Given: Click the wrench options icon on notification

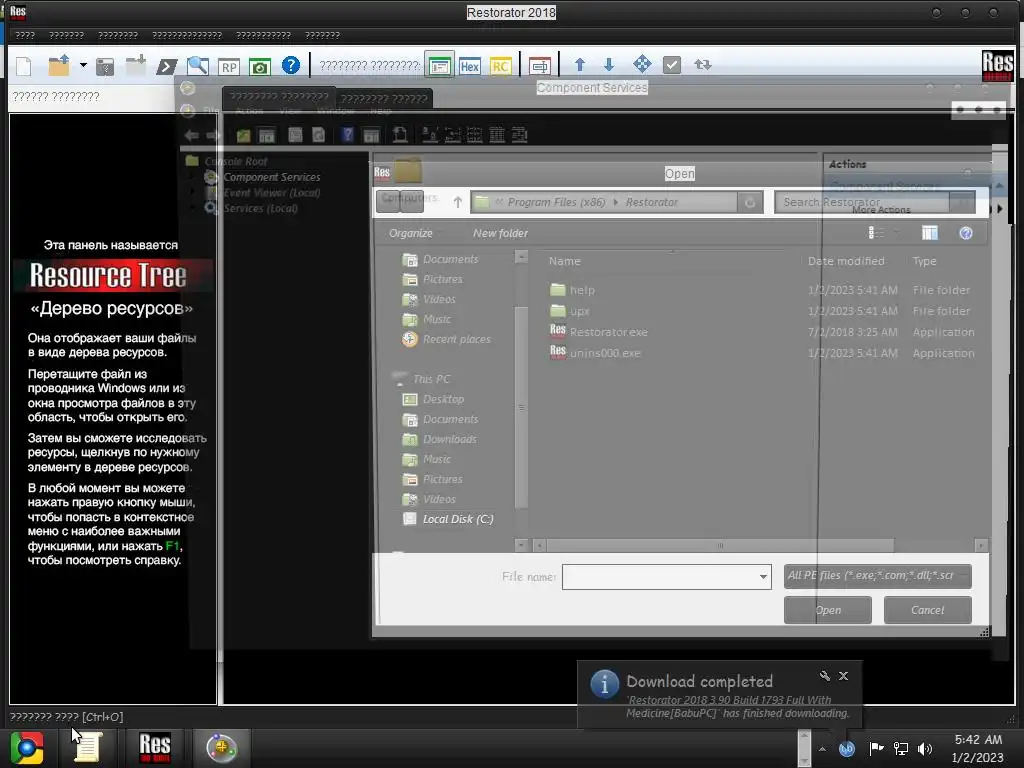Looking at the screenshot, I should [824, 676].
